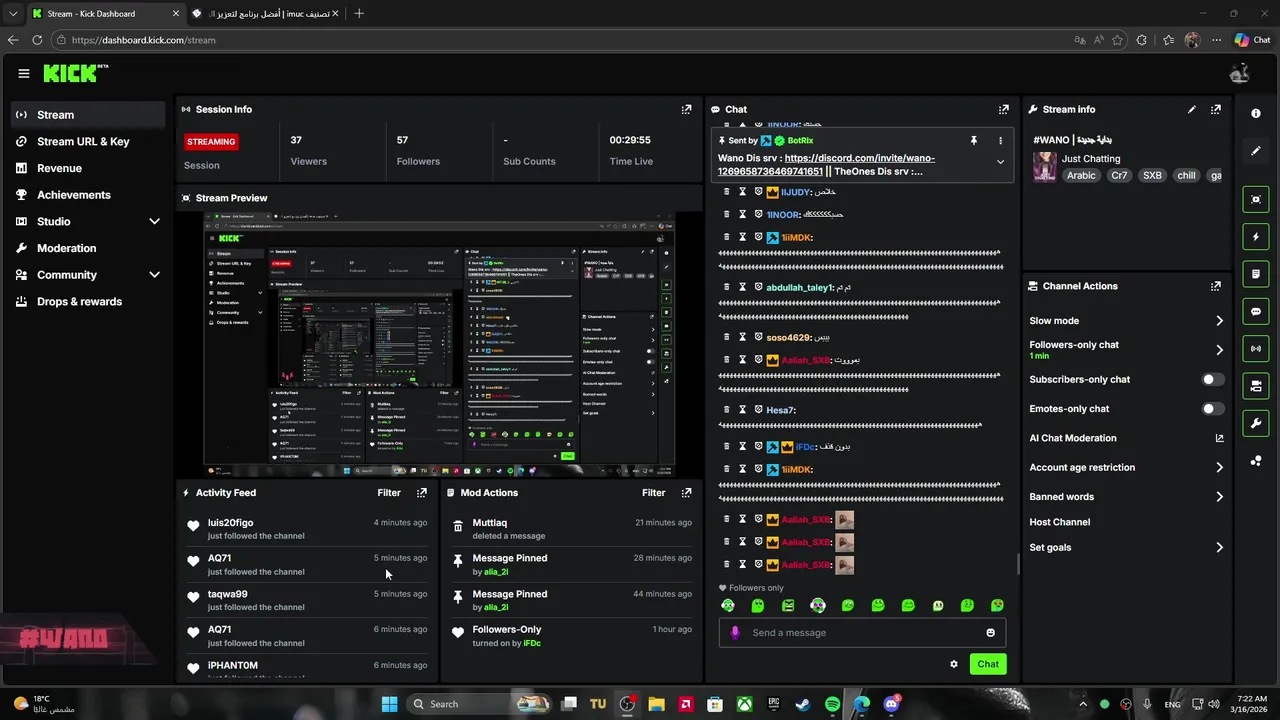Edit stream info with pencil icon
The image size is (1280, 720).
(x=1191, y=109)
